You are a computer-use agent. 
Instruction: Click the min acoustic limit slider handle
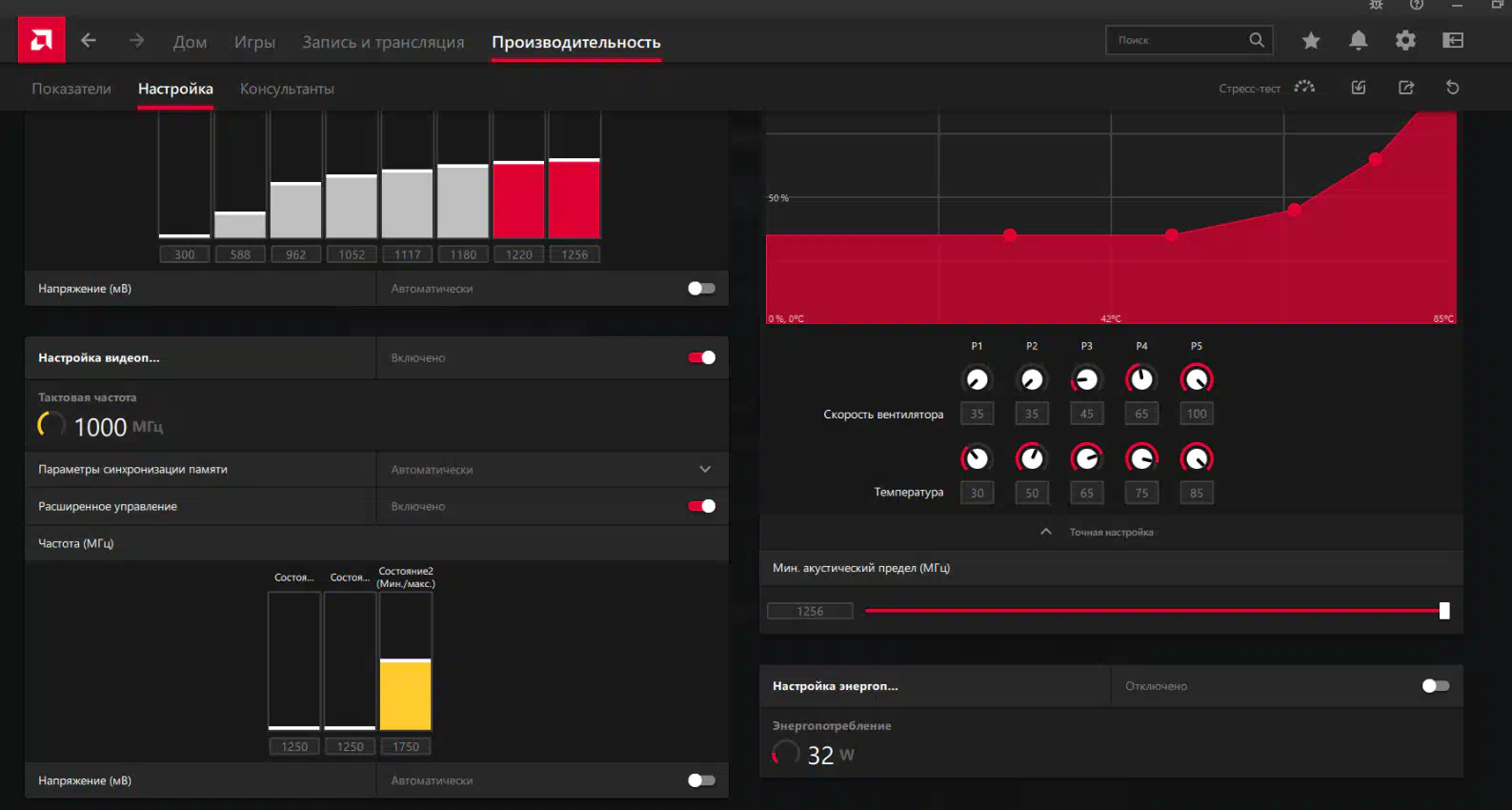point(1444,611)
